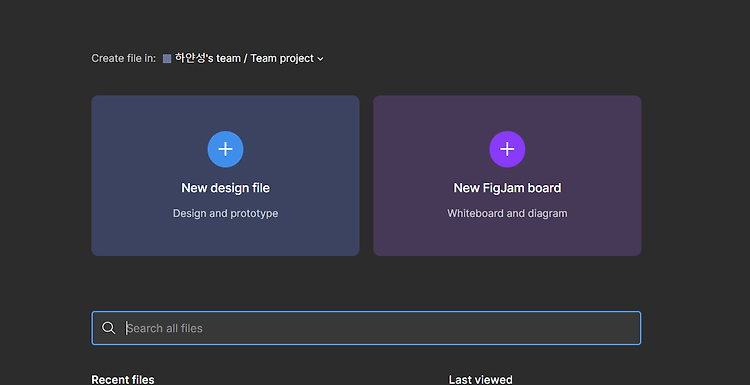Expand the team project chevron dropdown

(x=320, y=59)
